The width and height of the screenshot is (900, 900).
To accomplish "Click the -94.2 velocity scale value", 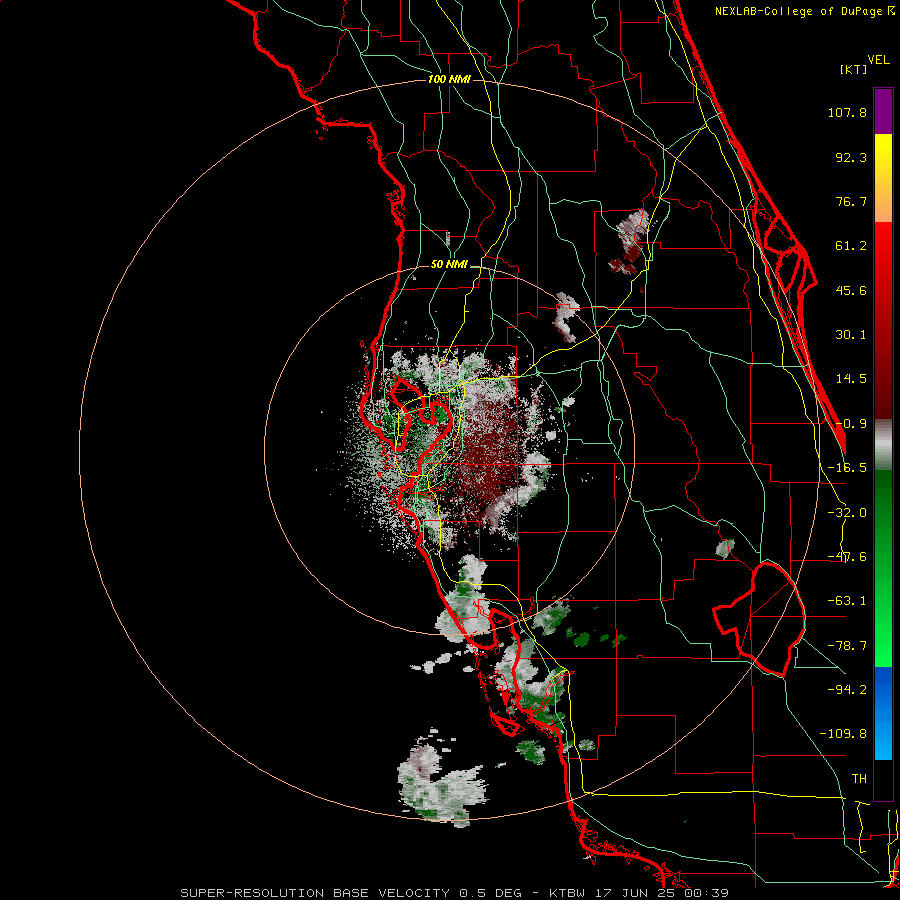I will point(847,689).
